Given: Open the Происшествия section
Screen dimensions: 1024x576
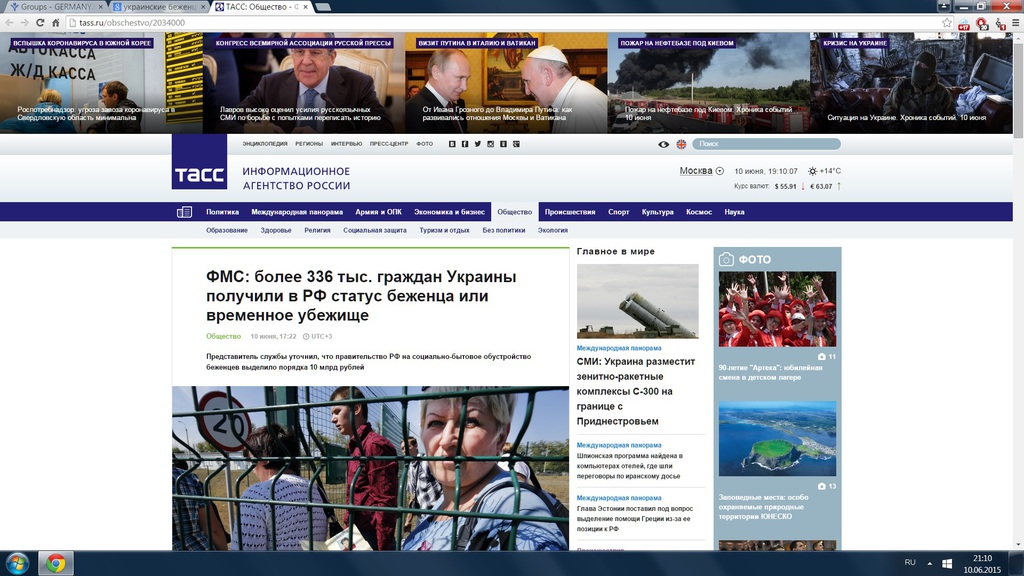Looking at the screenshot, I should 570,212.
